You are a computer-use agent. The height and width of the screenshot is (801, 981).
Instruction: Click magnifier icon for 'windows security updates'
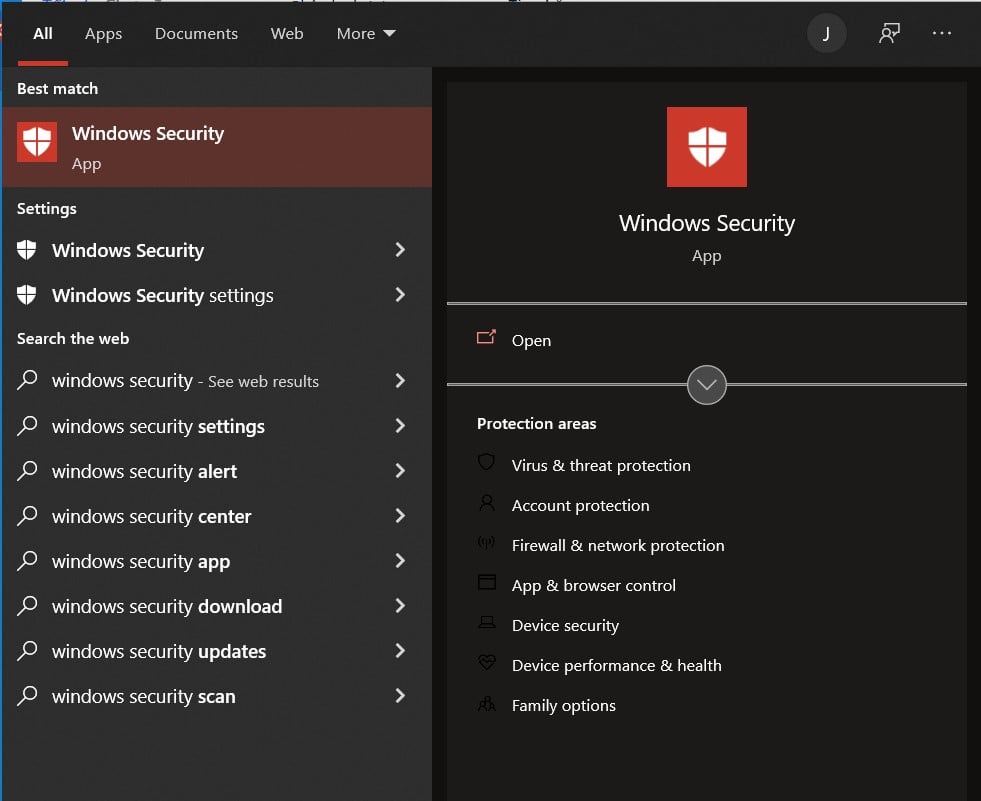pos(27,651)
